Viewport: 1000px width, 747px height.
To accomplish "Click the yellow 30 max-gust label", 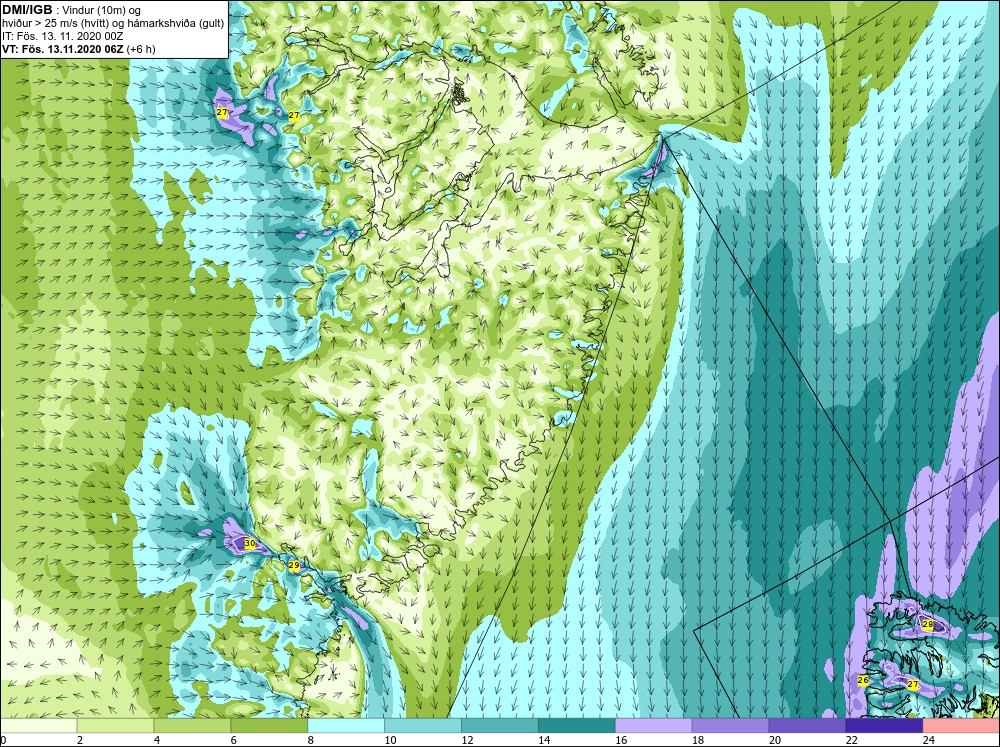I will coord(250,544).
